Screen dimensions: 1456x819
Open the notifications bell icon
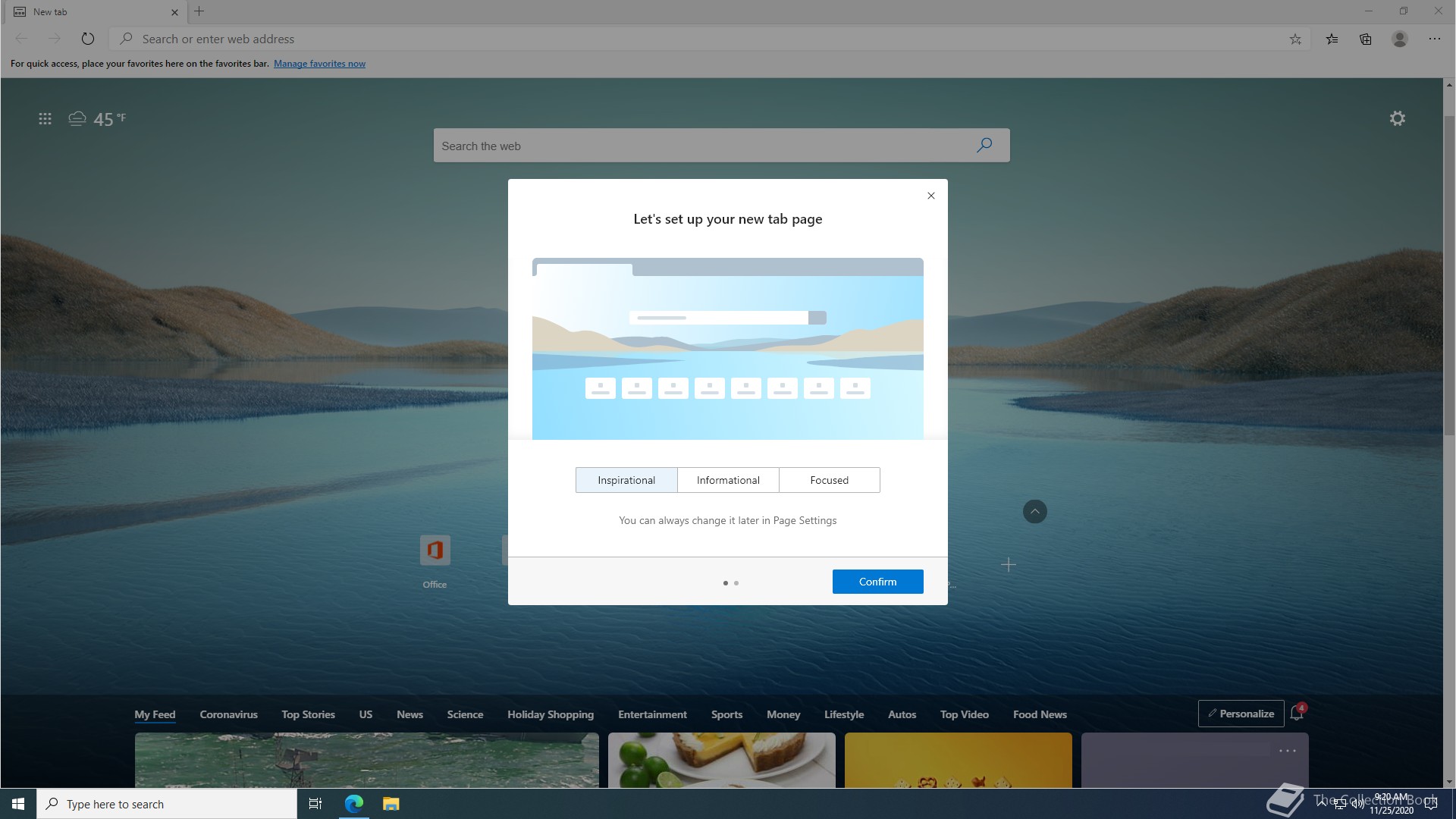[1298, 712]
